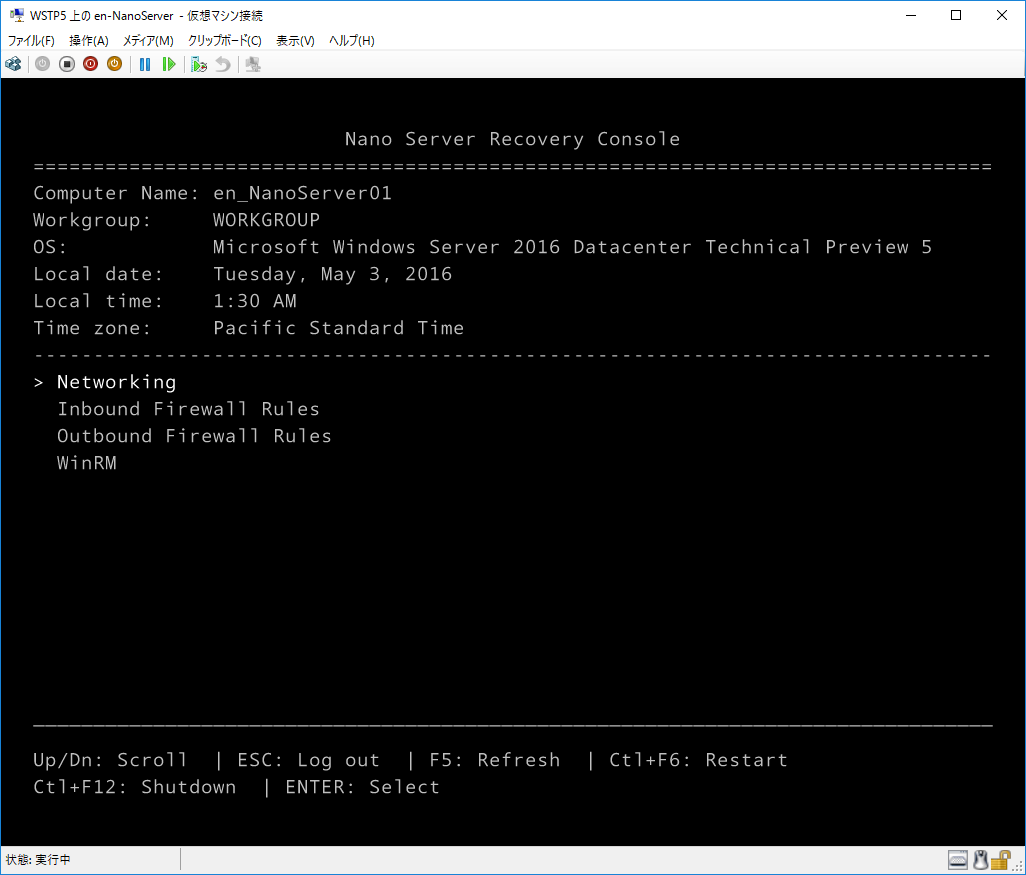Click the greyed-out Revert arrow icon
The height and width of the screenshot is (875, 1026).
tap(222, 64)
